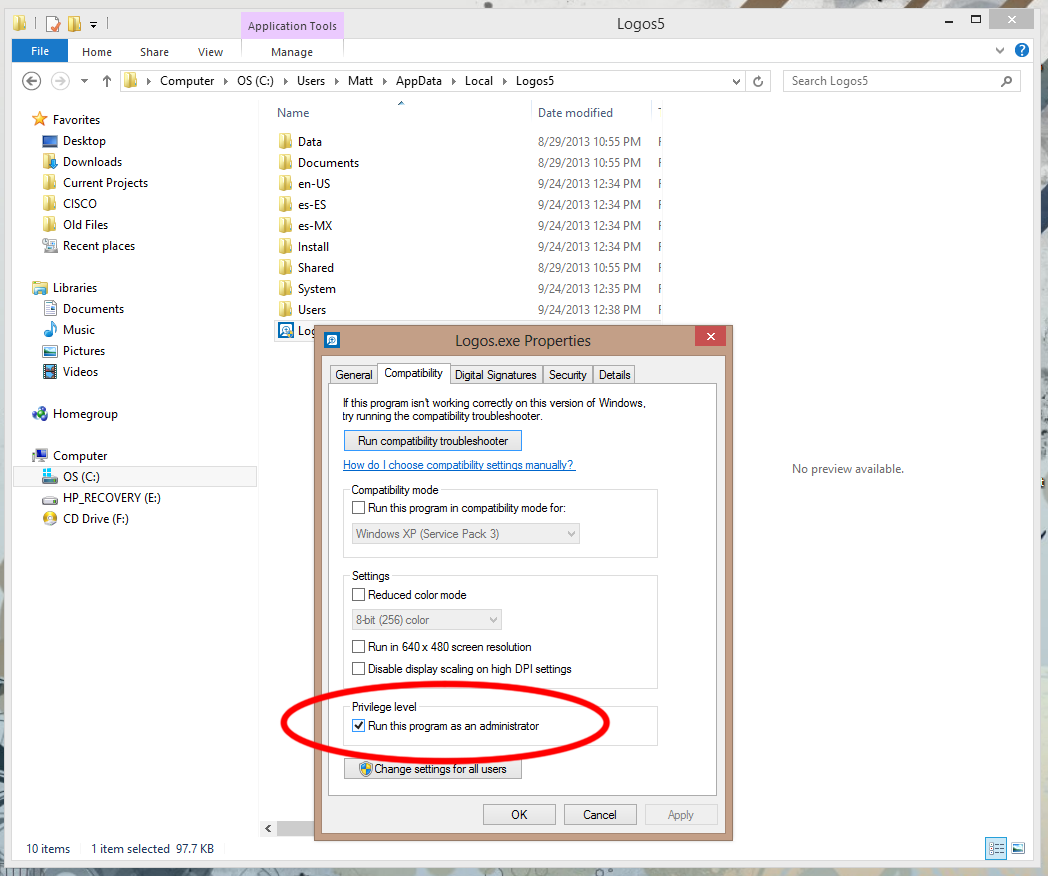Click the Forward navigation arrow
The height and width of the screenshot is (876, 1048).
click(60, 81)
